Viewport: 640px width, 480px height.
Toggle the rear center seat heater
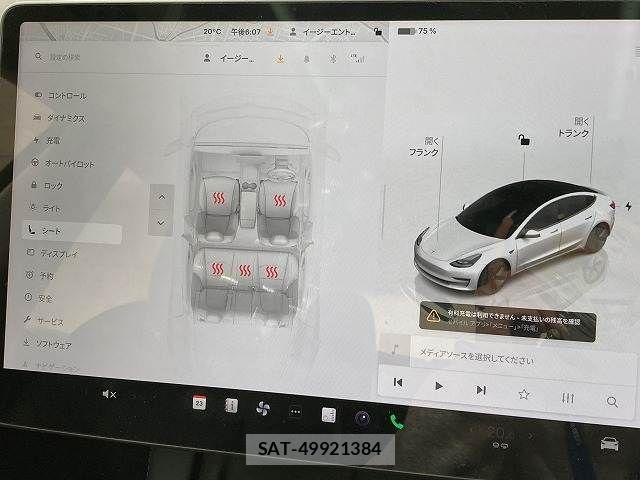[244, 271]
